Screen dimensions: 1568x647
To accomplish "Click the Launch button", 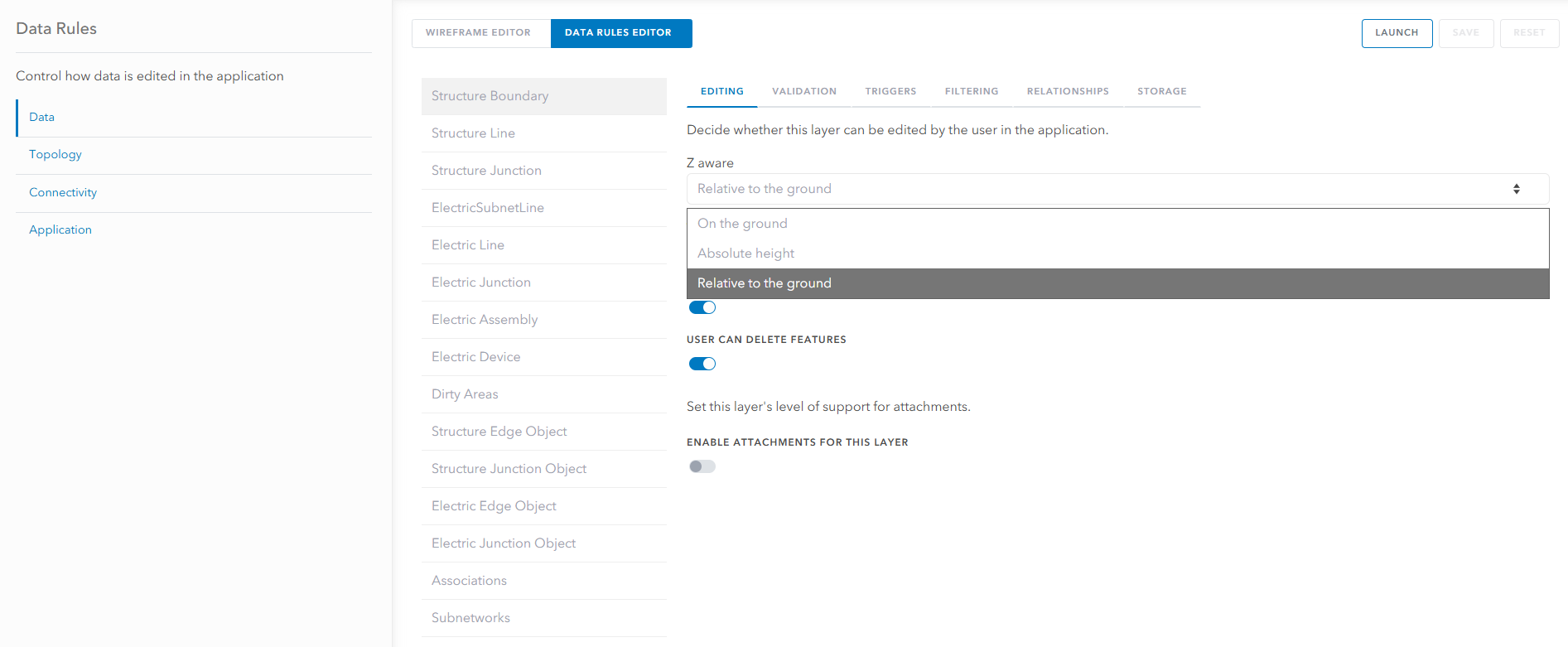I will [x=1397, y=33].
